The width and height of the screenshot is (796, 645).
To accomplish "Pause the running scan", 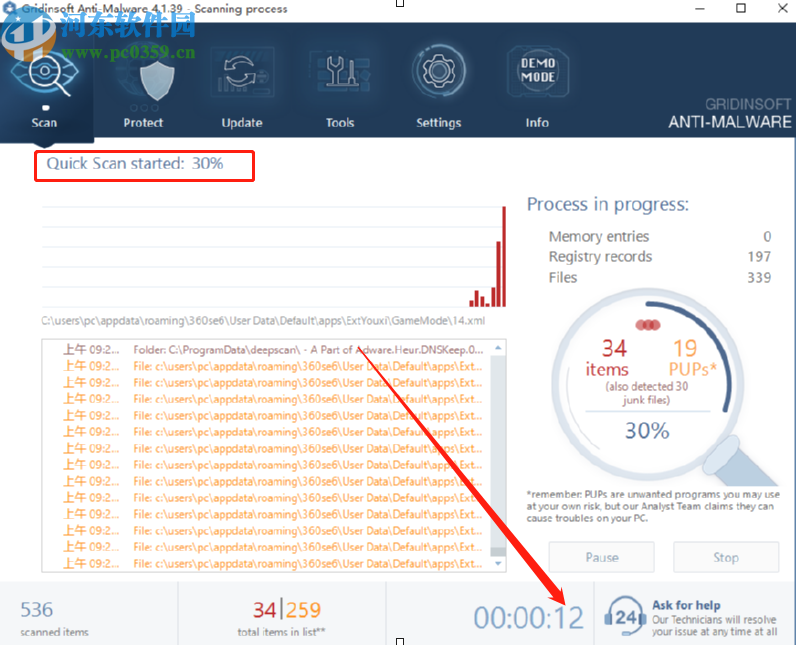I will click(x=602, y=557).
